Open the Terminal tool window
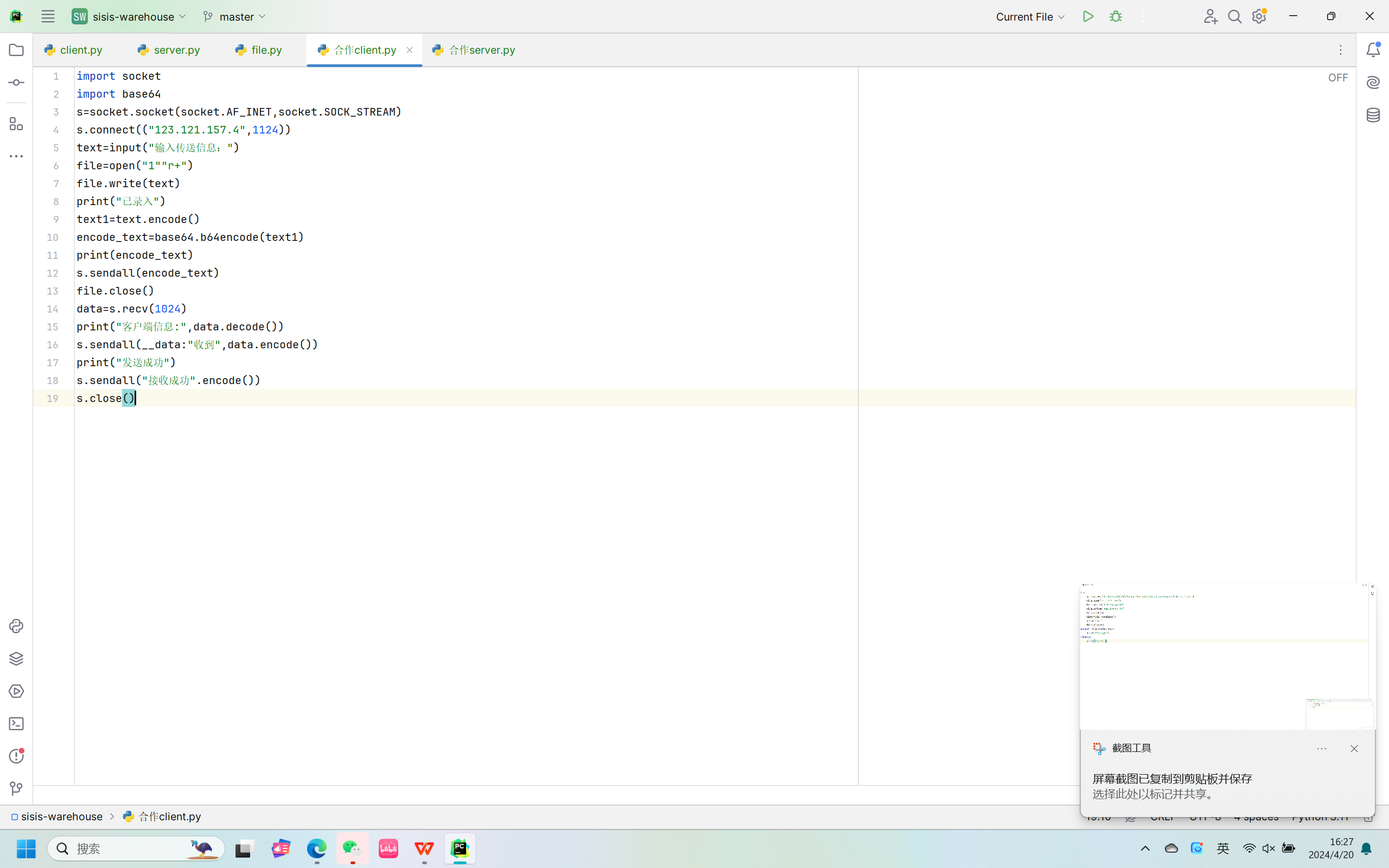The width and height of the screenshot is (1389, 868). click(x=16, y=724)
